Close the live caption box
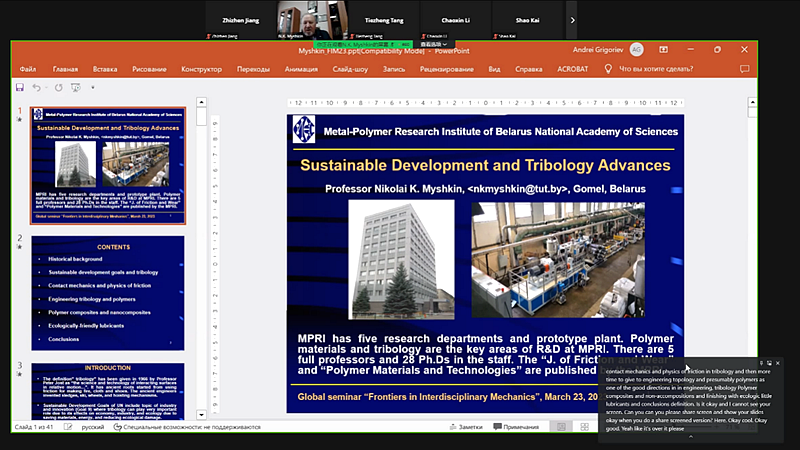Image resolution: width=800 pixels, height=450 pixels. [x=778, y=363]
